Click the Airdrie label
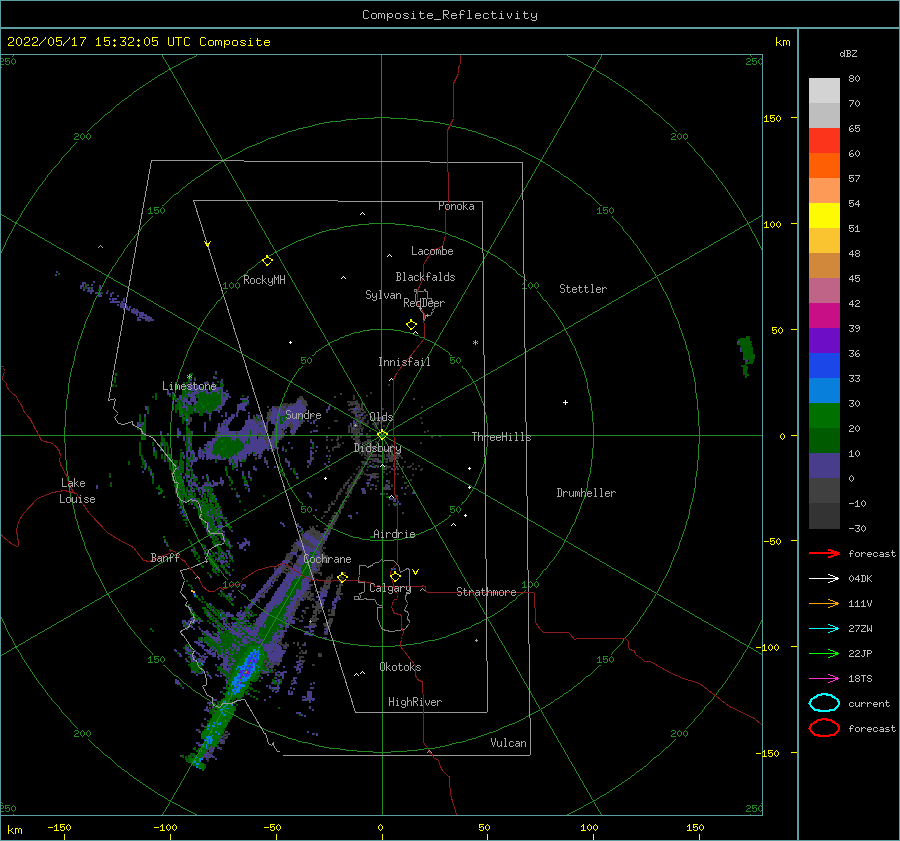The width and height of the screenshot is (900, 841). point(394,534)
